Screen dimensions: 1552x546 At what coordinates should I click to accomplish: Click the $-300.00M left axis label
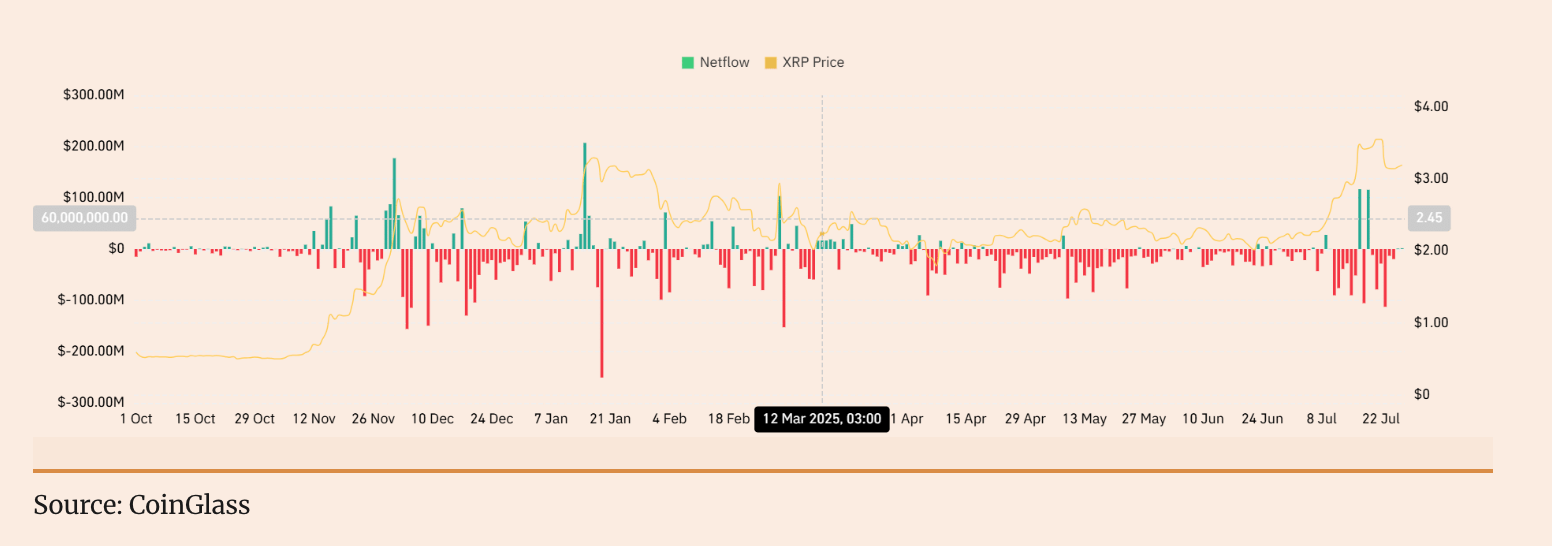pyautogui.click(x=91, y=402)
